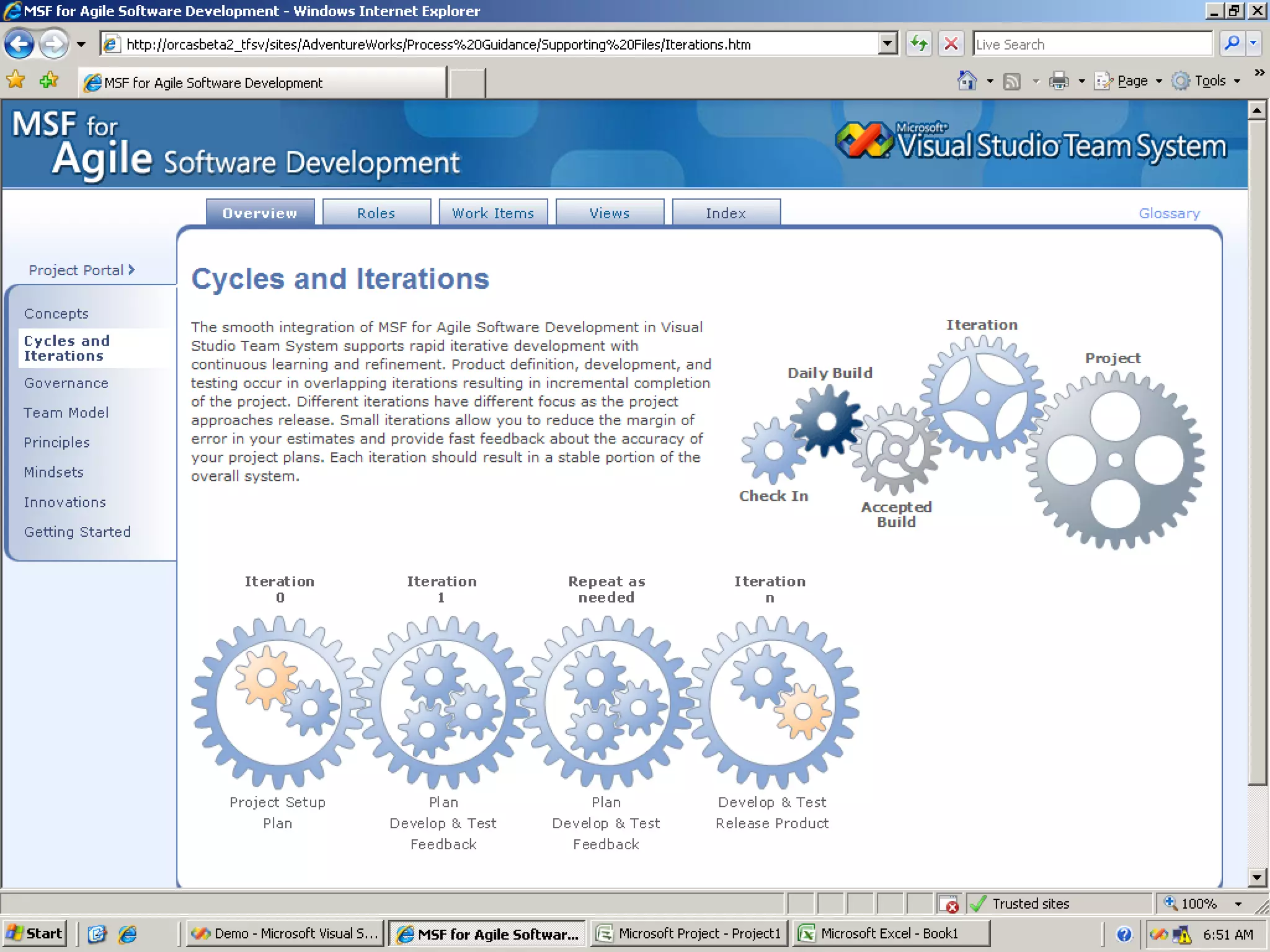Open the zoom level dropdown arrow
This screenshot has width=1270, height=952.
pos(1238,904)
